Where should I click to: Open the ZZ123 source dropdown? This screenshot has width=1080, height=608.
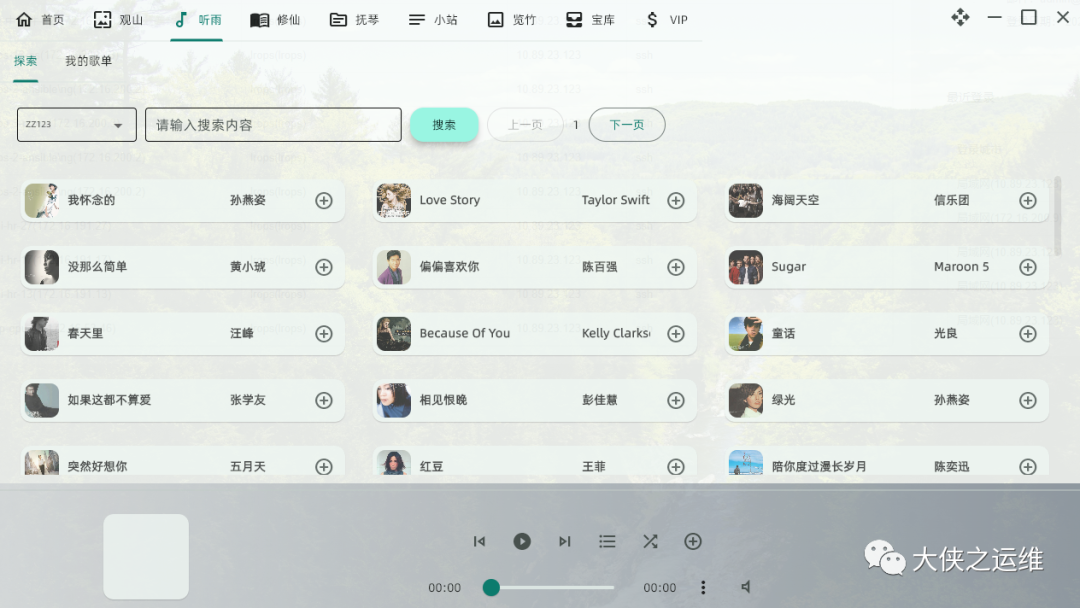coord(76,125)
